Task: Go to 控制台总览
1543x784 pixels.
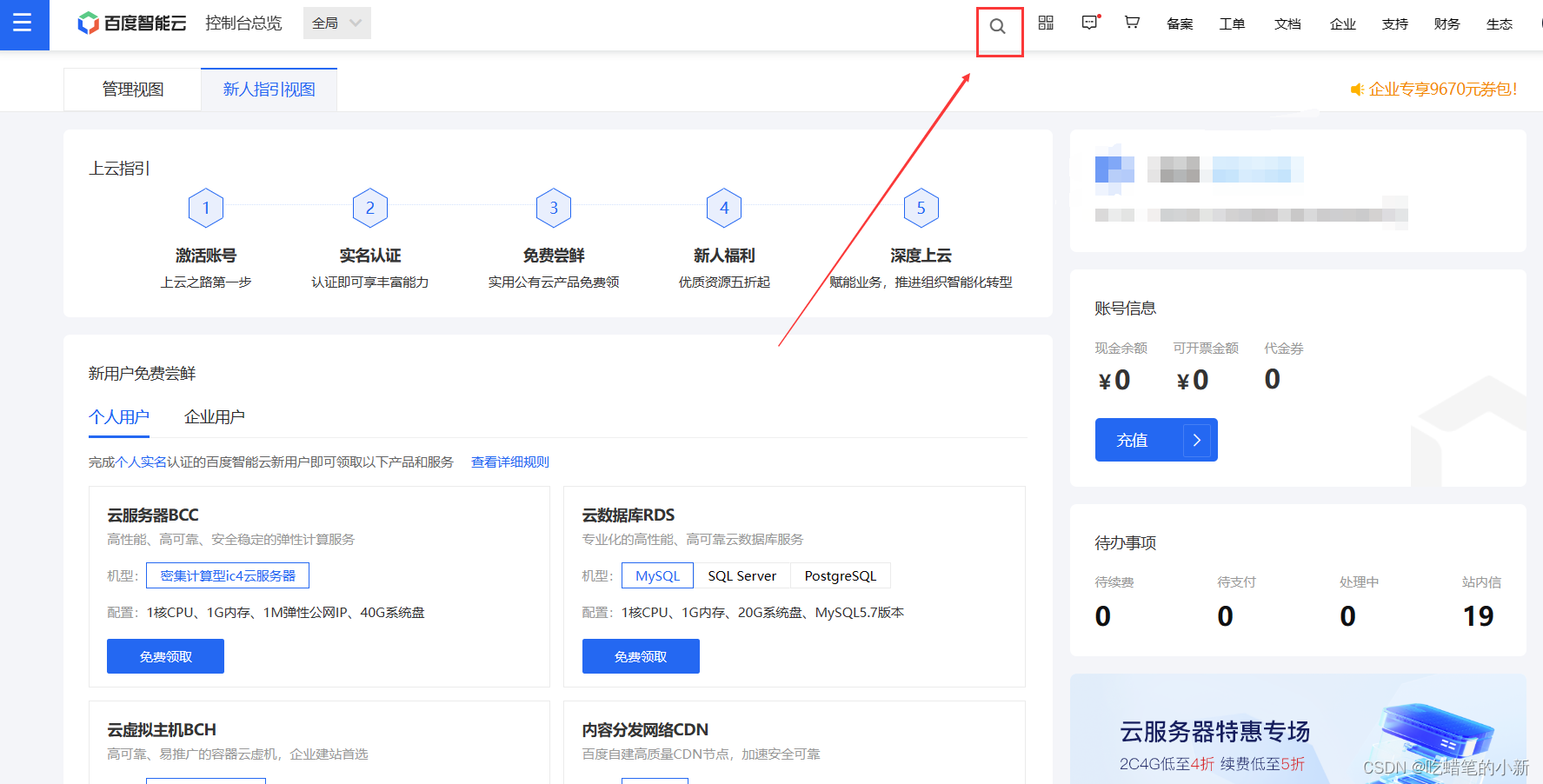Action: pyautogui.click(x=243, y=23)
